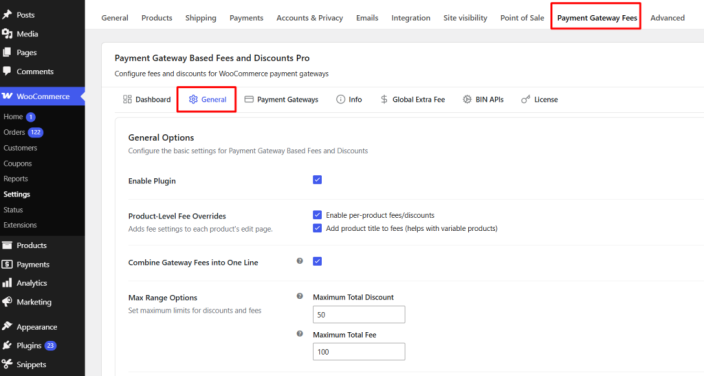Click help icon for Combine Gateway Fees

pyautogui.click(x=299, y=261)
